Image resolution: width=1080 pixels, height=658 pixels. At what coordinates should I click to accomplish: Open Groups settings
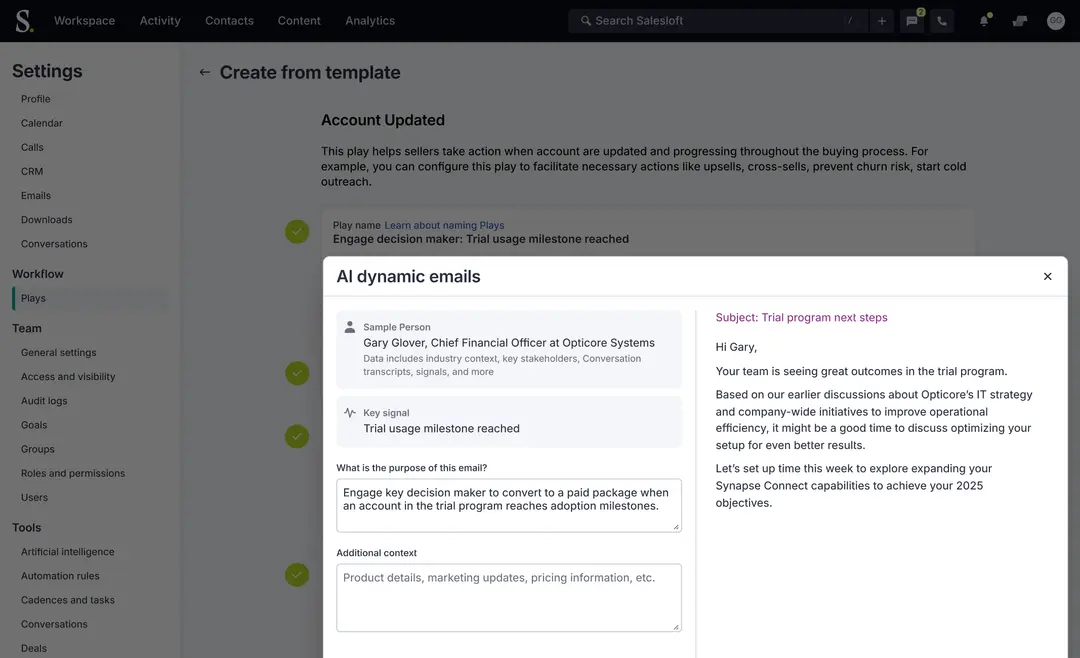[x=38, y=449]
